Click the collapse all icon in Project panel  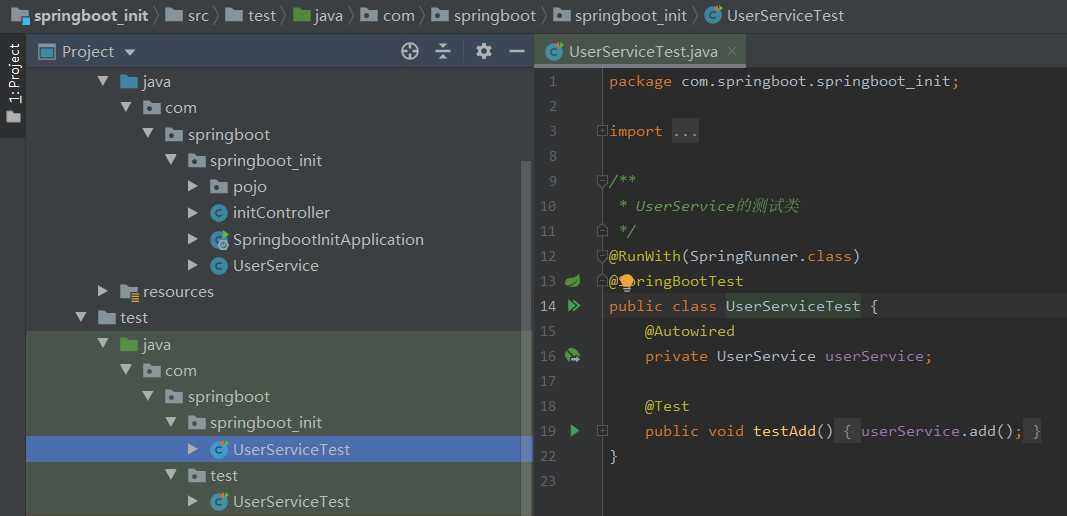point(444,51)
